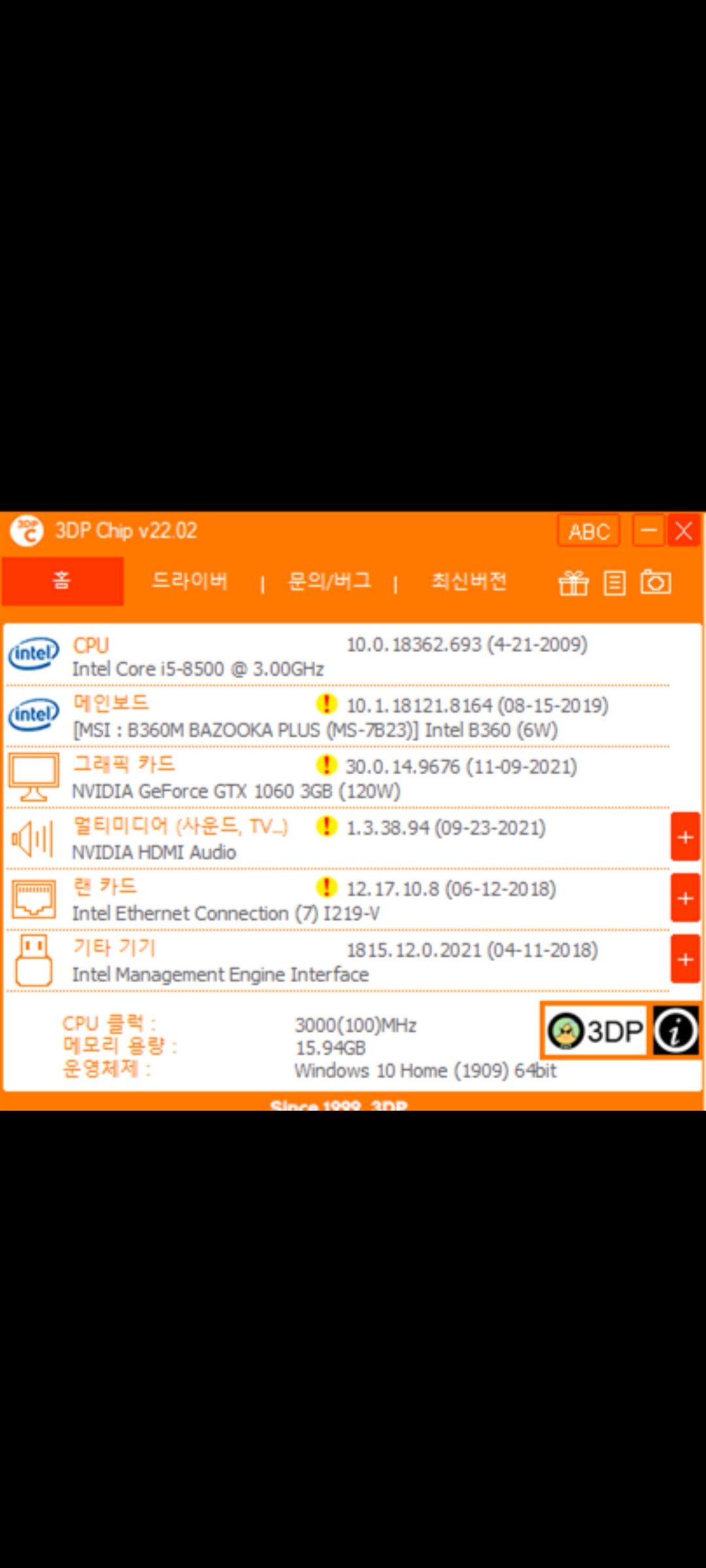706x1568 pixels.
Task: Click the speaker icon for 멀티미디어
Action: click(x=33, y=838)
